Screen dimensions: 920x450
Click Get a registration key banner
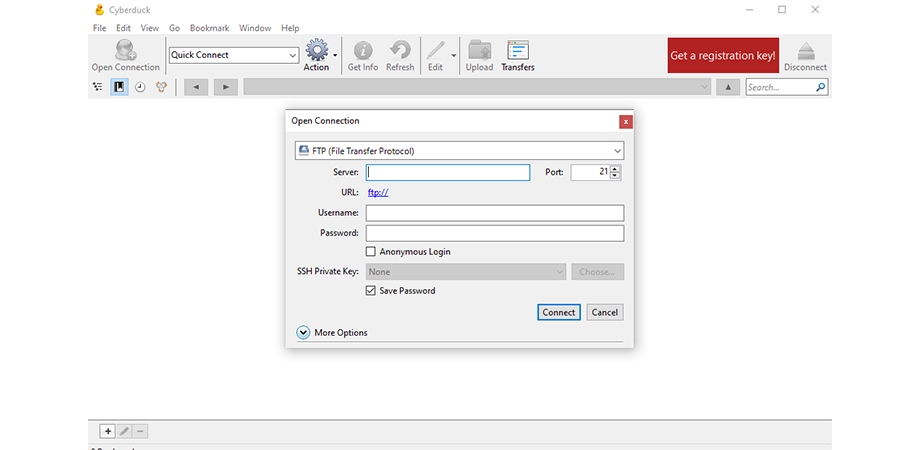tap(723, 56)
